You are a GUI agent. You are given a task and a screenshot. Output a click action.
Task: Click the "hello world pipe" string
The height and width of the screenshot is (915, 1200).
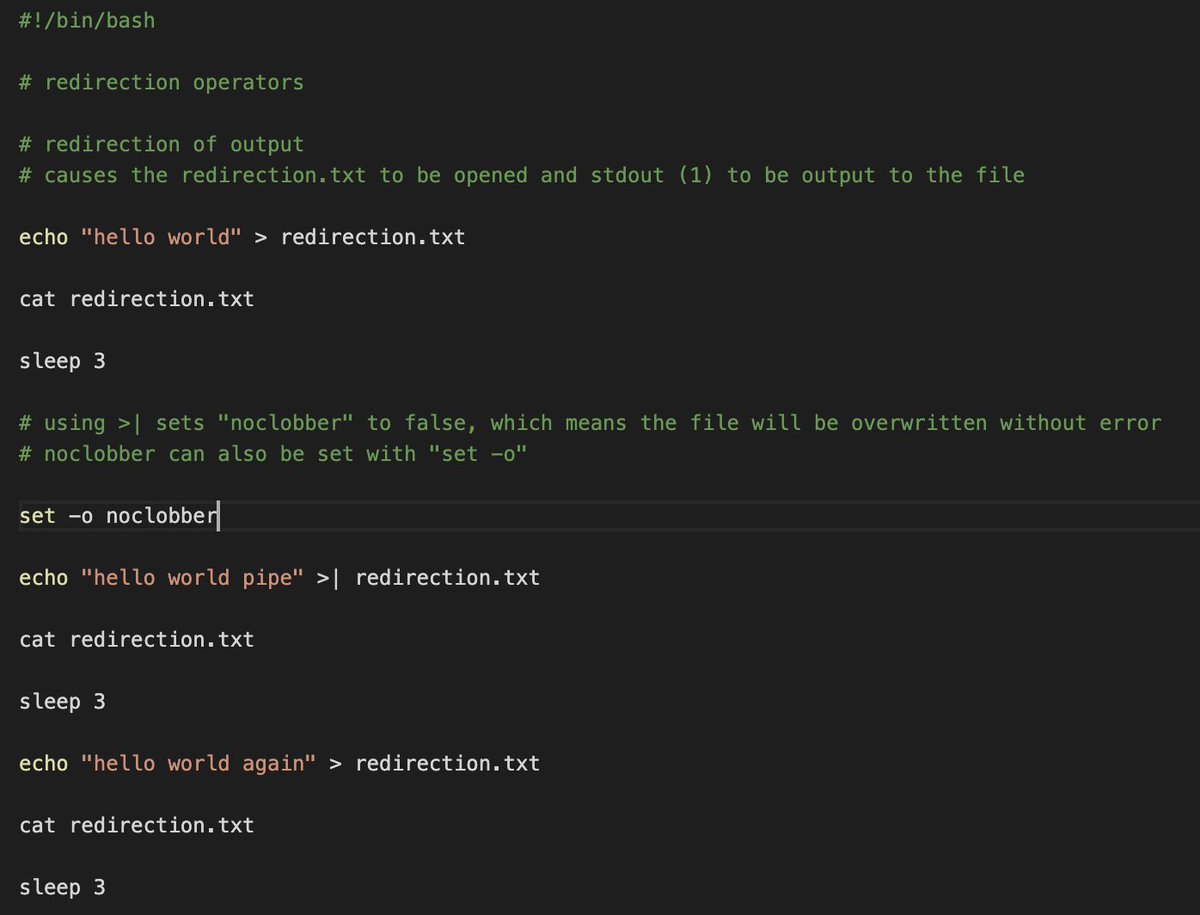point(192,578)
